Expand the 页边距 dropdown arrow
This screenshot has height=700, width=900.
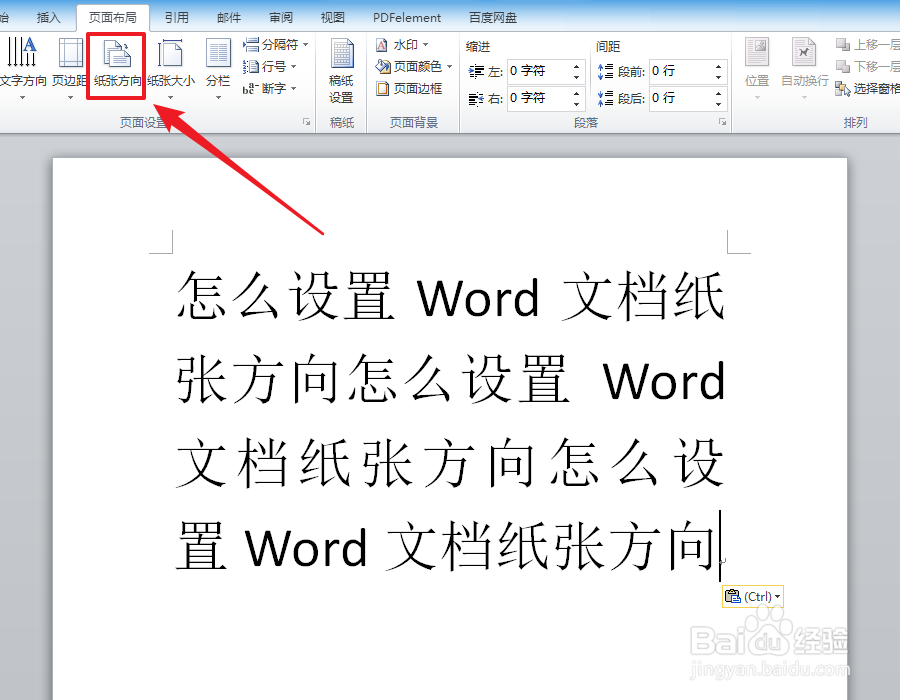pos(70,98)
